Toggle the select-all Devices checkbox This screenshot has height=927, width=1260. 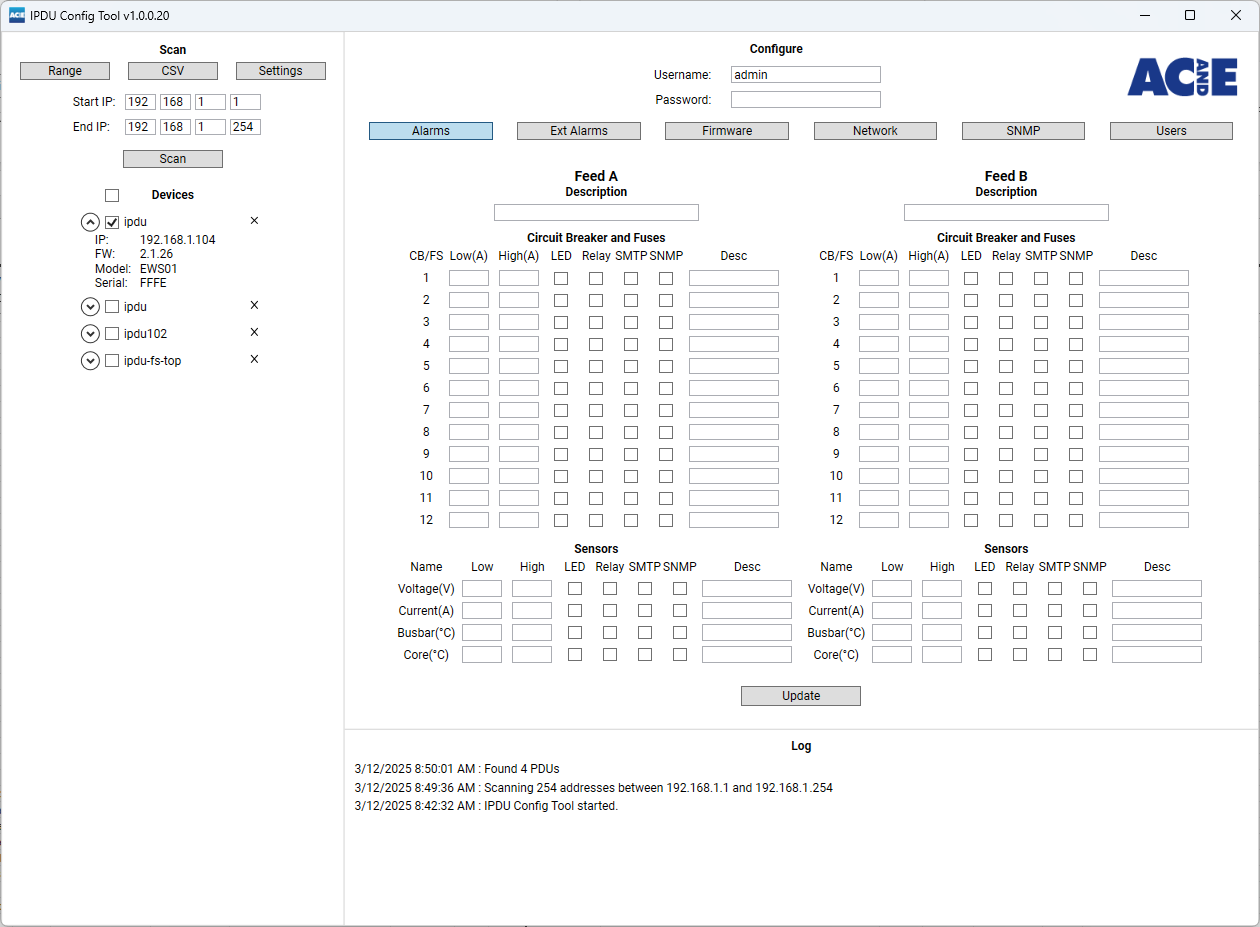pos(112,195)
